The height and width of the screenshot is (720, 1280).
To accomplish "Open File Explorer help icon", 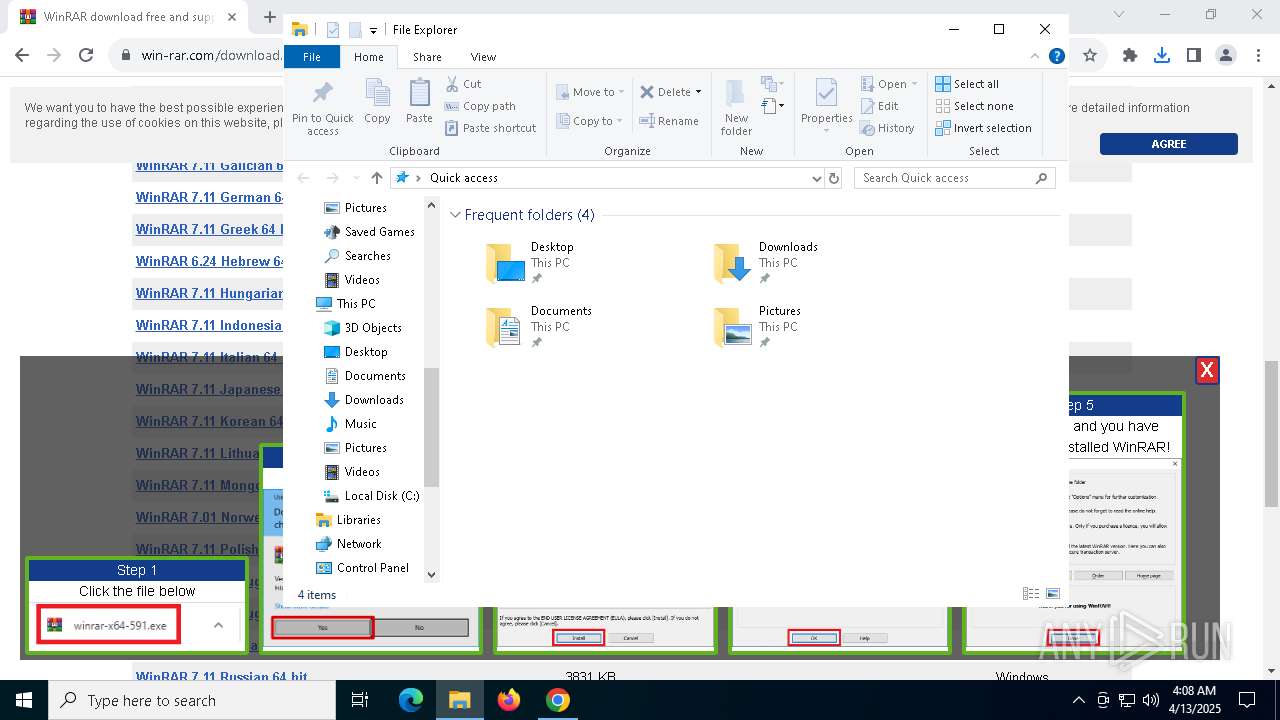I will pos(1056,57).
